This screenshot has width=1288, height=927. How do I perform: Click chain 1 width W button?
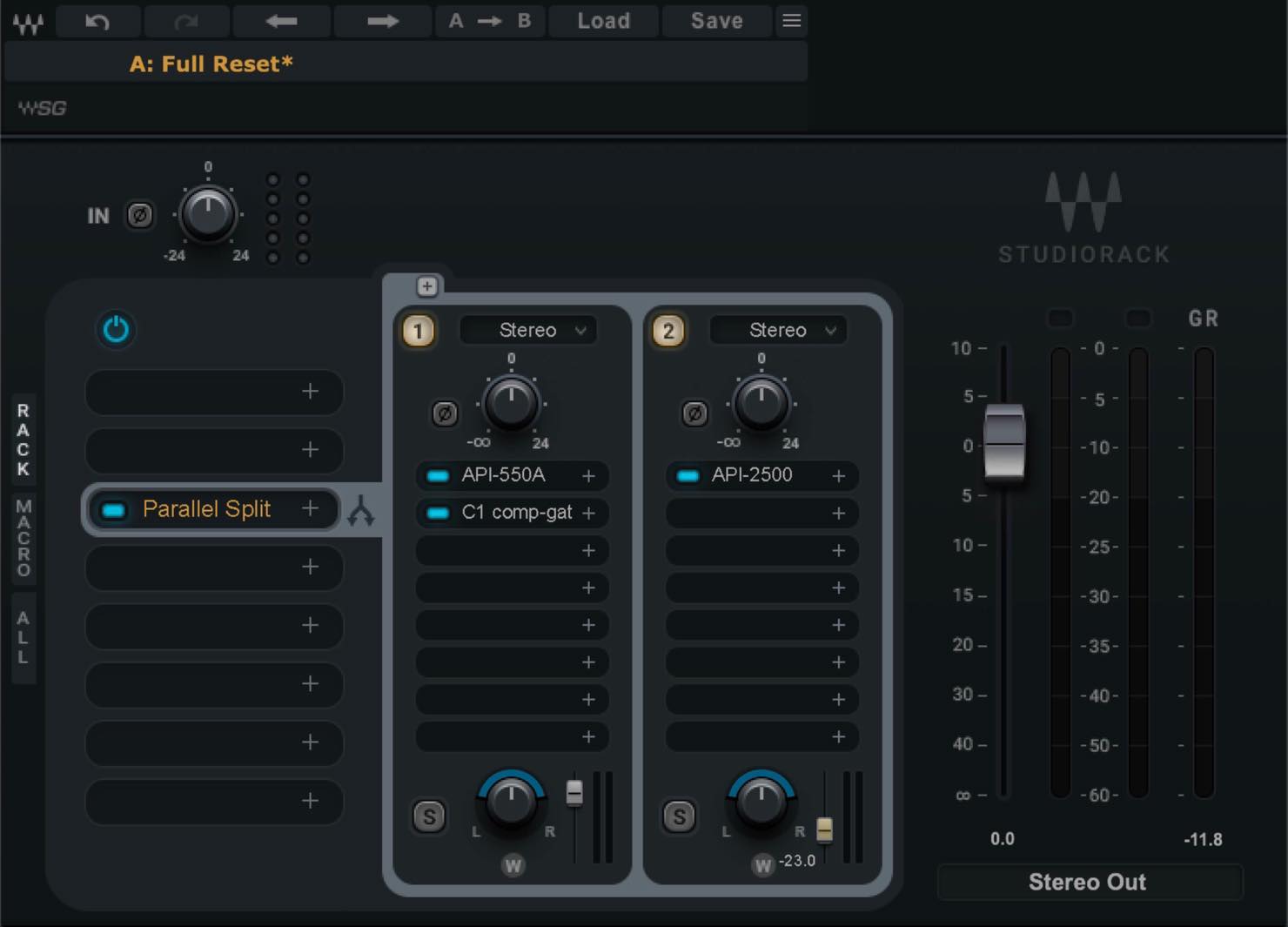click(x=513, y=866)
